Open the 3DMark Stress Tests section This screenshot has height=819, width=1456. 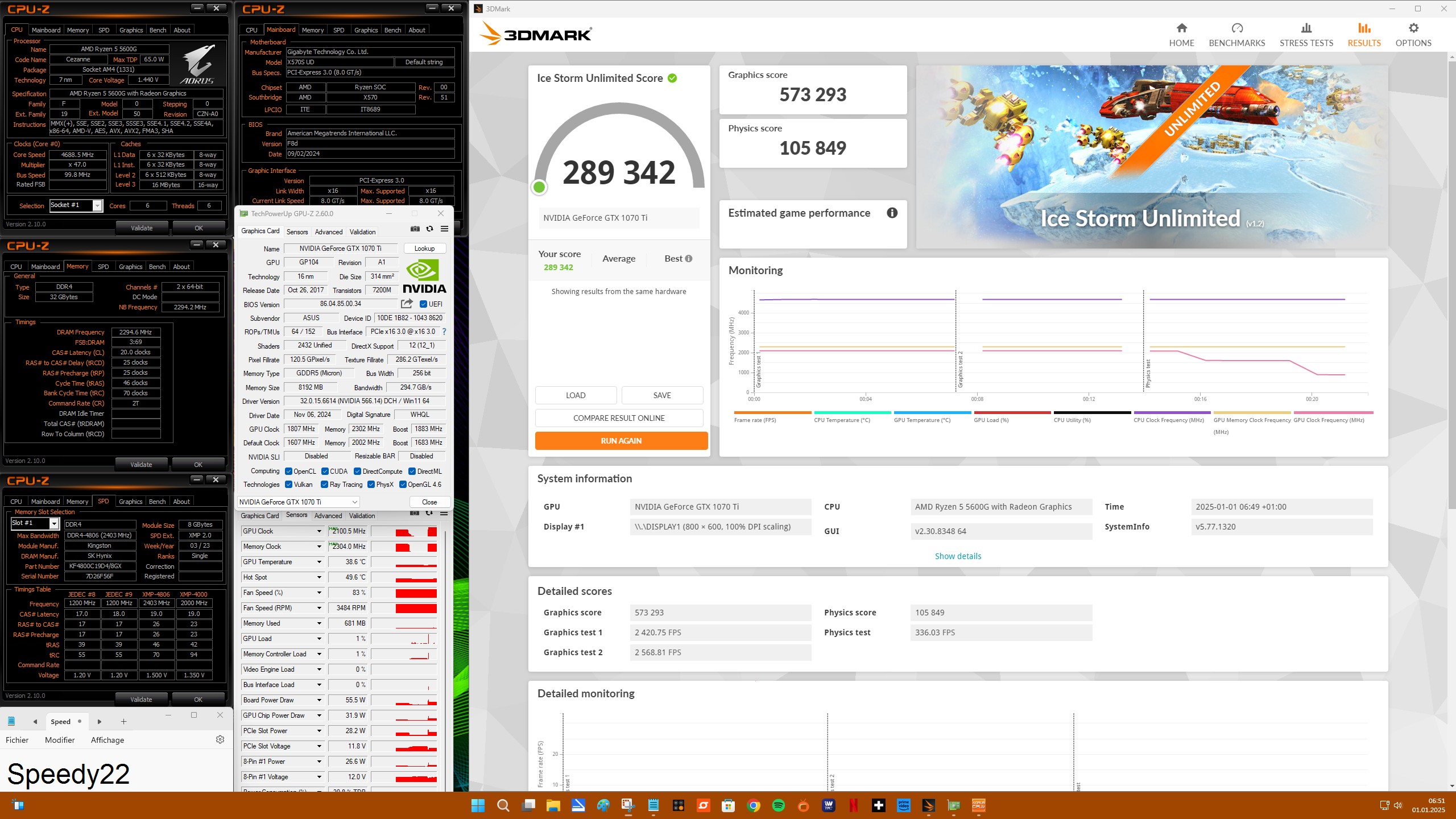tap(1306, 35)
